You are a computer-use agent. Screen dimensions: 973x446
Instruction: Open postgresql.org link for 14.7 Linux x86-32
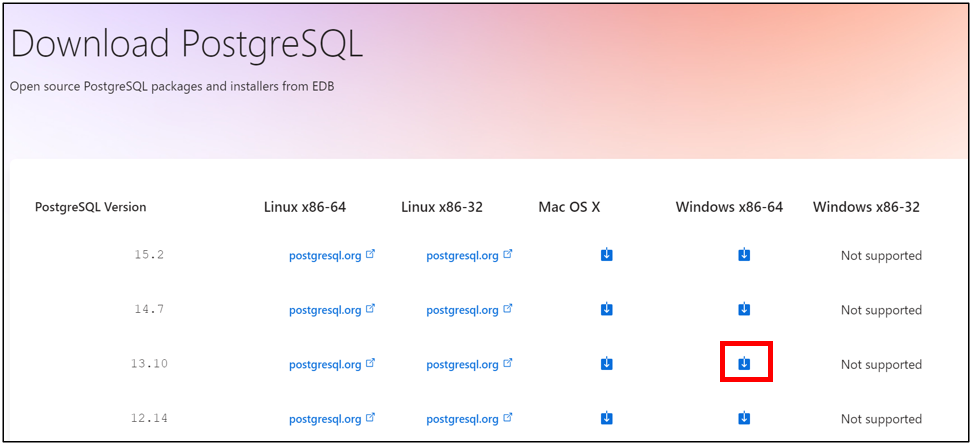click(469, 310)
